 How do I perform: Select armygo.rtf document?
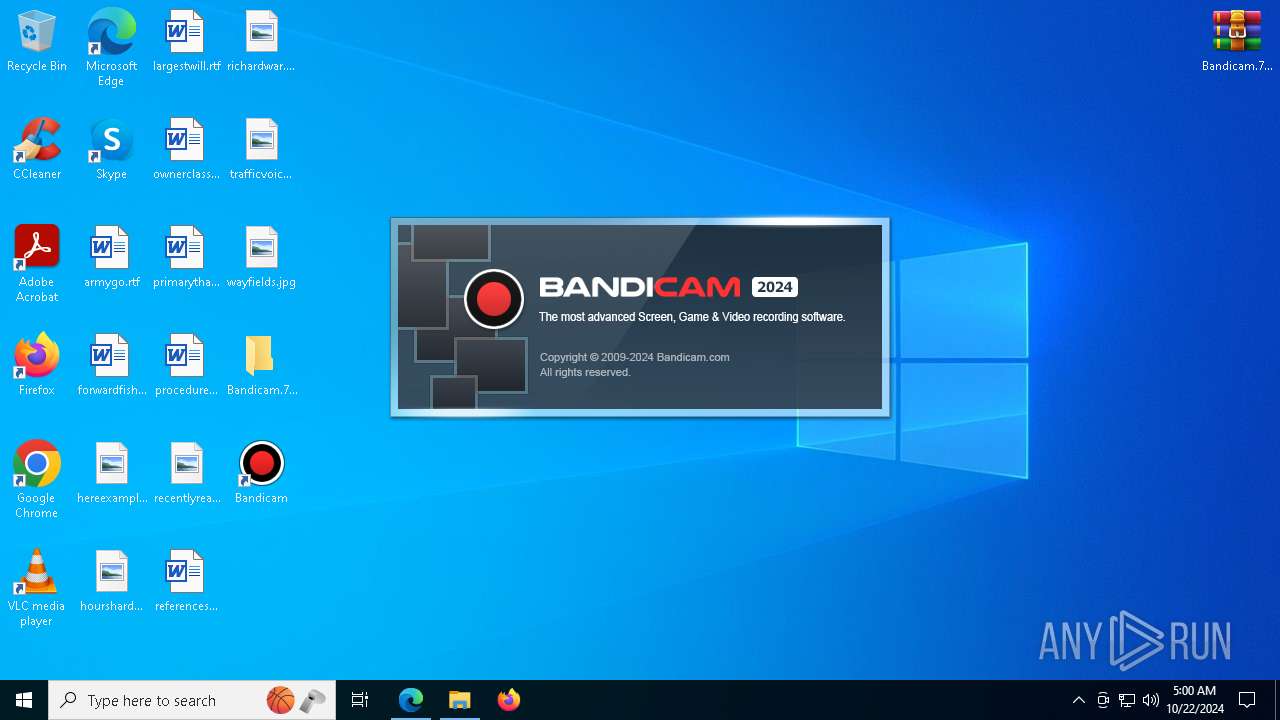(111, 258)
